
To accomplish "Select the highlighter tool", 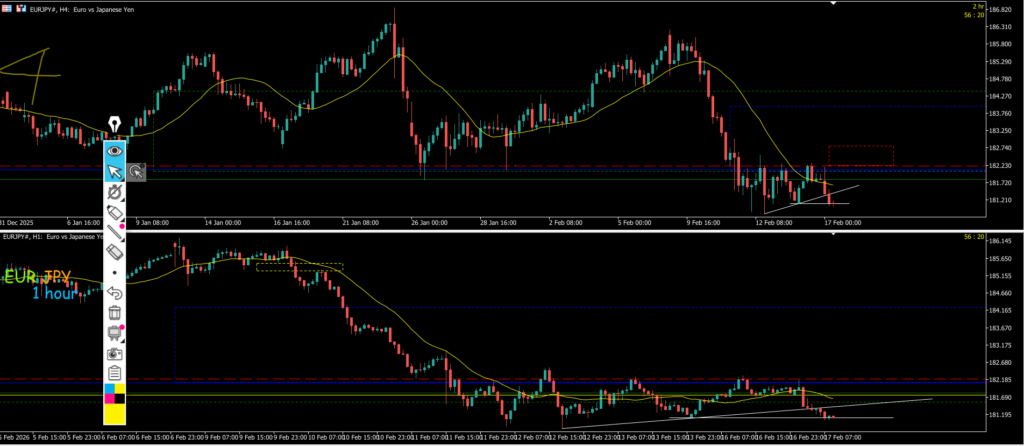I will [114, 212].
